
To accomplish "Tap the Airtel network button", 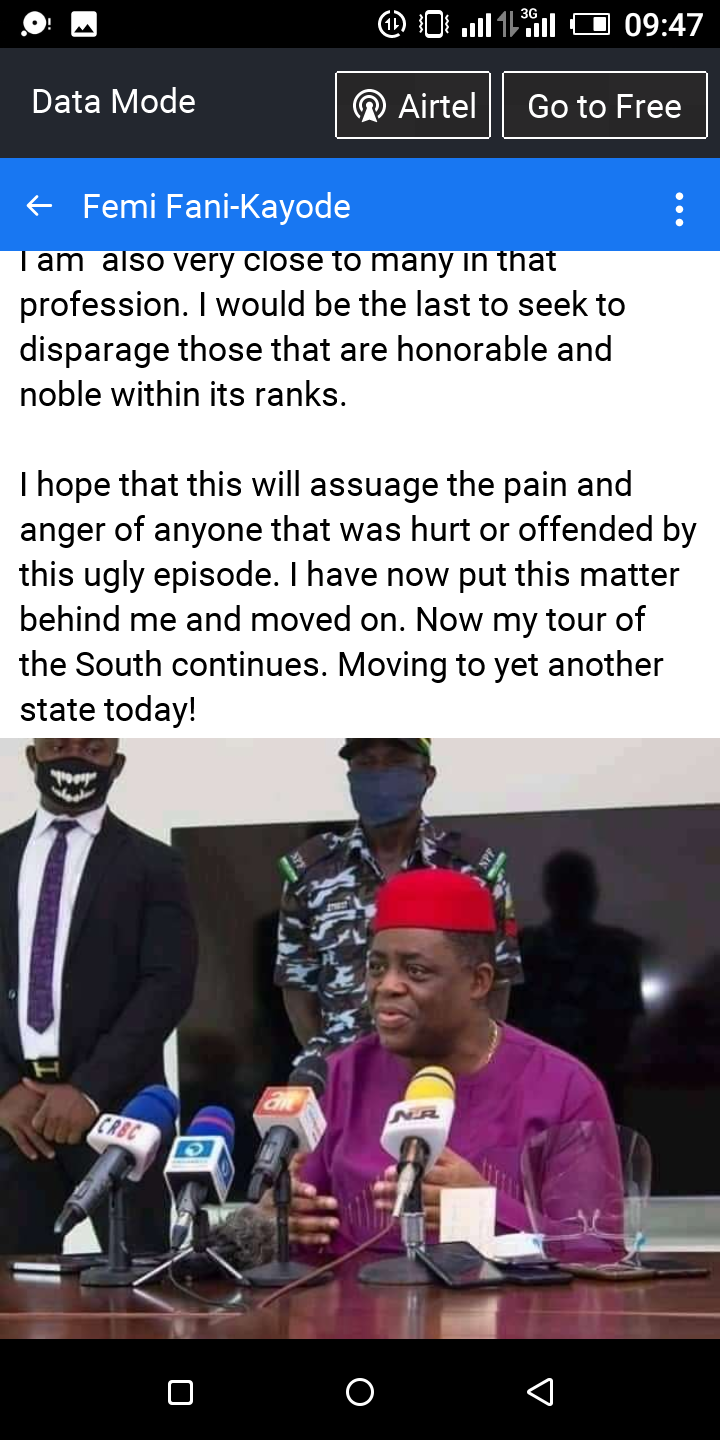I will pos(413,105).
